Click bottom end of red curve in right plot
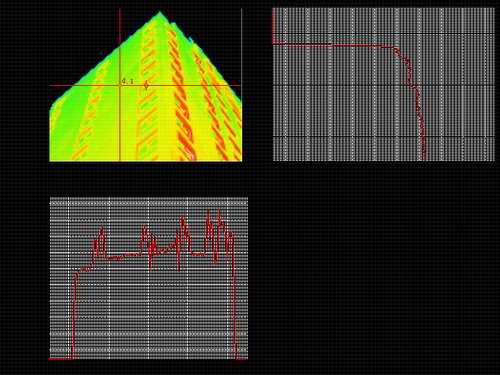Screen dimensions: 500x375 (x=424, y=158)
